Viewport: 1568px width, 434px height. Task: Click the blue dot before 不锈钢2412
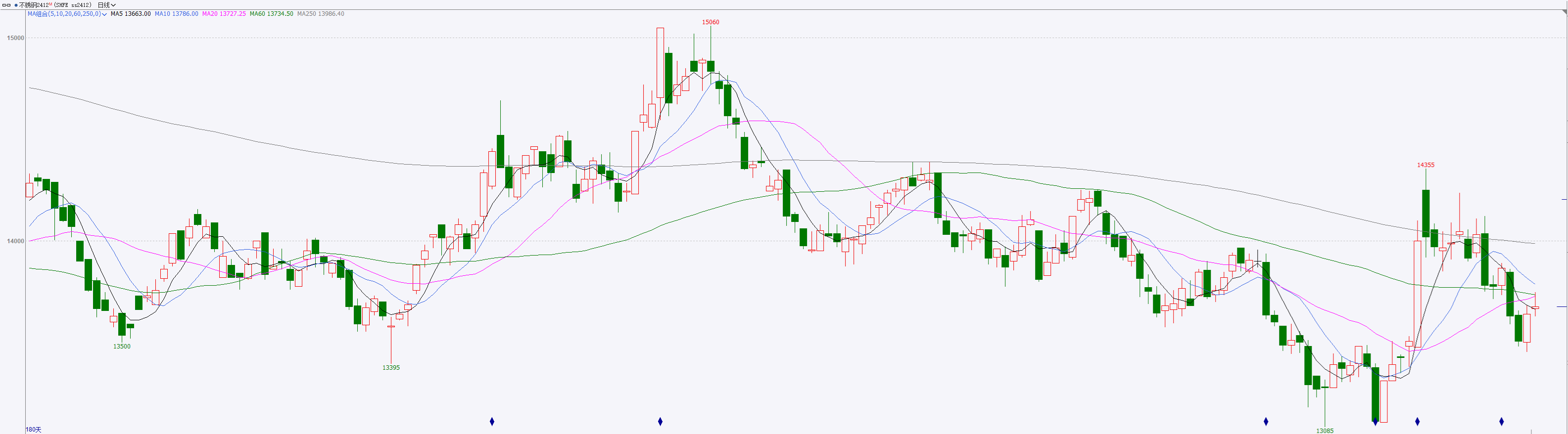[16, 5]
